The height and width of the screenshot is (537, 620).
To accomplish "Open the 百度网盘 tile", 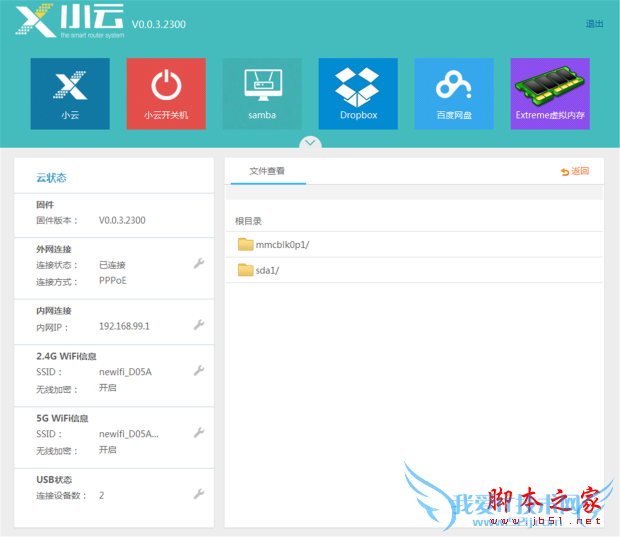I will point(454,94).
